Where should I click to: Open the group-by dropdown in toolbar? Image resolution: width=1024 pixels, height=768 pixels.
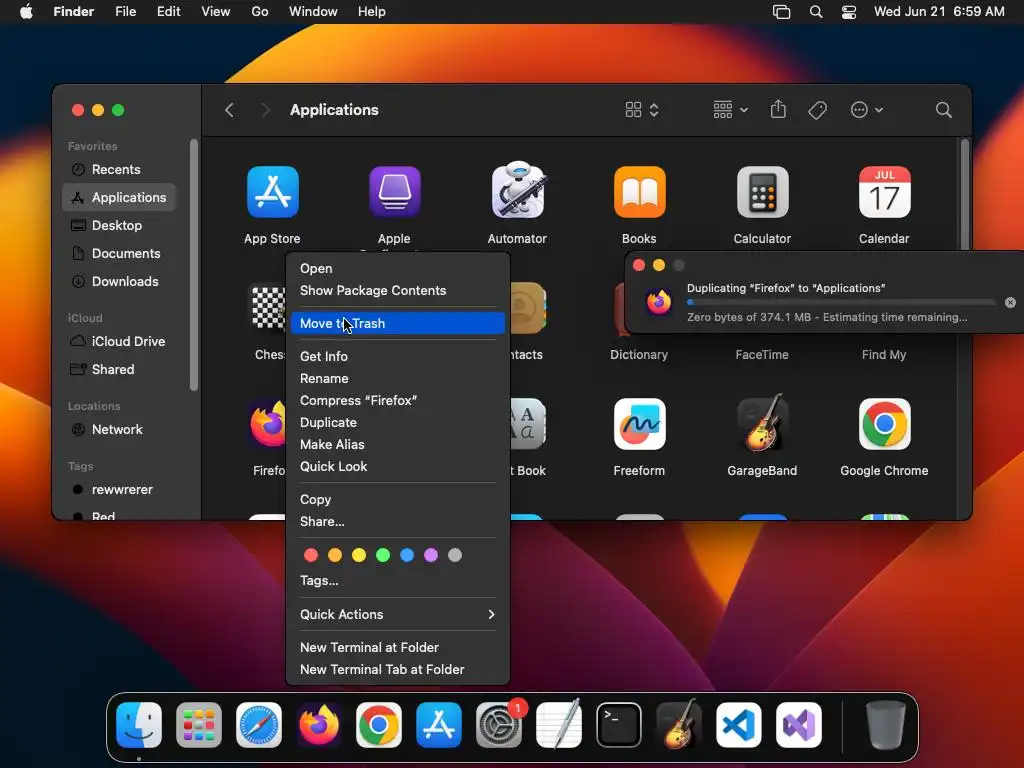pyautogui.click(x=730, y=110)
